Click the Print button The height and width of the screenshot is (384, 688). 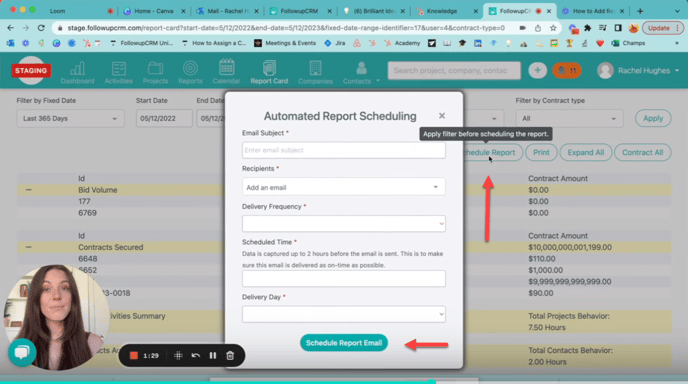pyautogui.click(x=541, y=152)
